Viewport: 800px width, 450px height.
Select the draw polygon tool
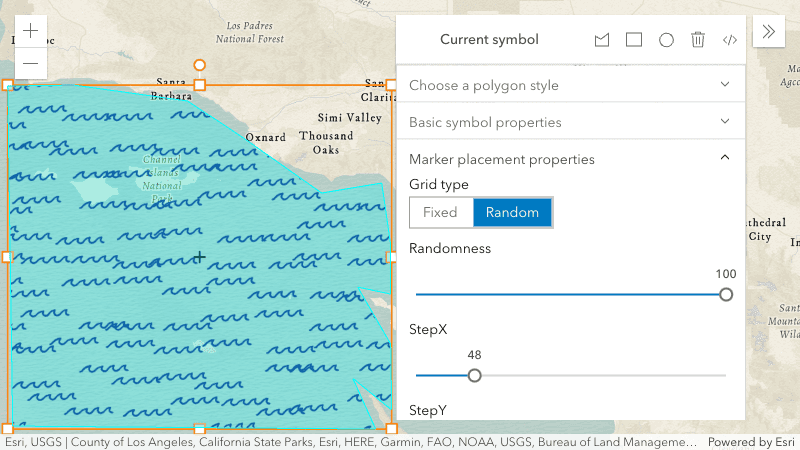pos(602,40)
